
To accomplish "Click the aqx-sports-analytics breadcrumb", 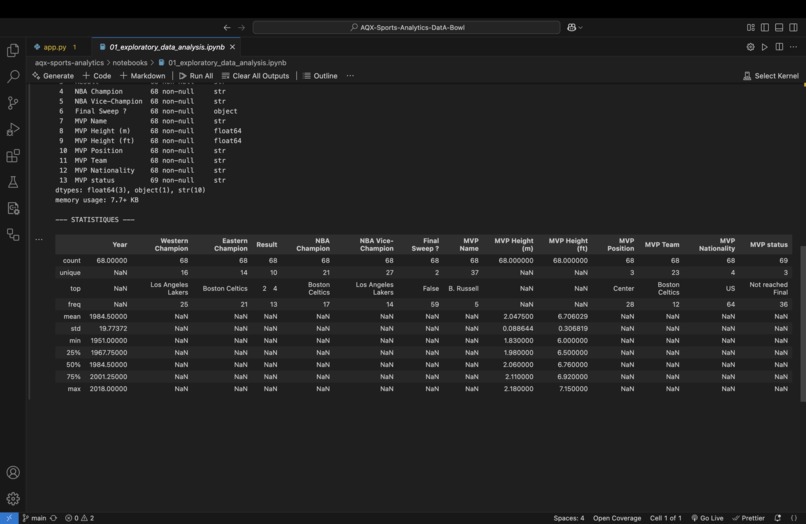I will (69, 63).
